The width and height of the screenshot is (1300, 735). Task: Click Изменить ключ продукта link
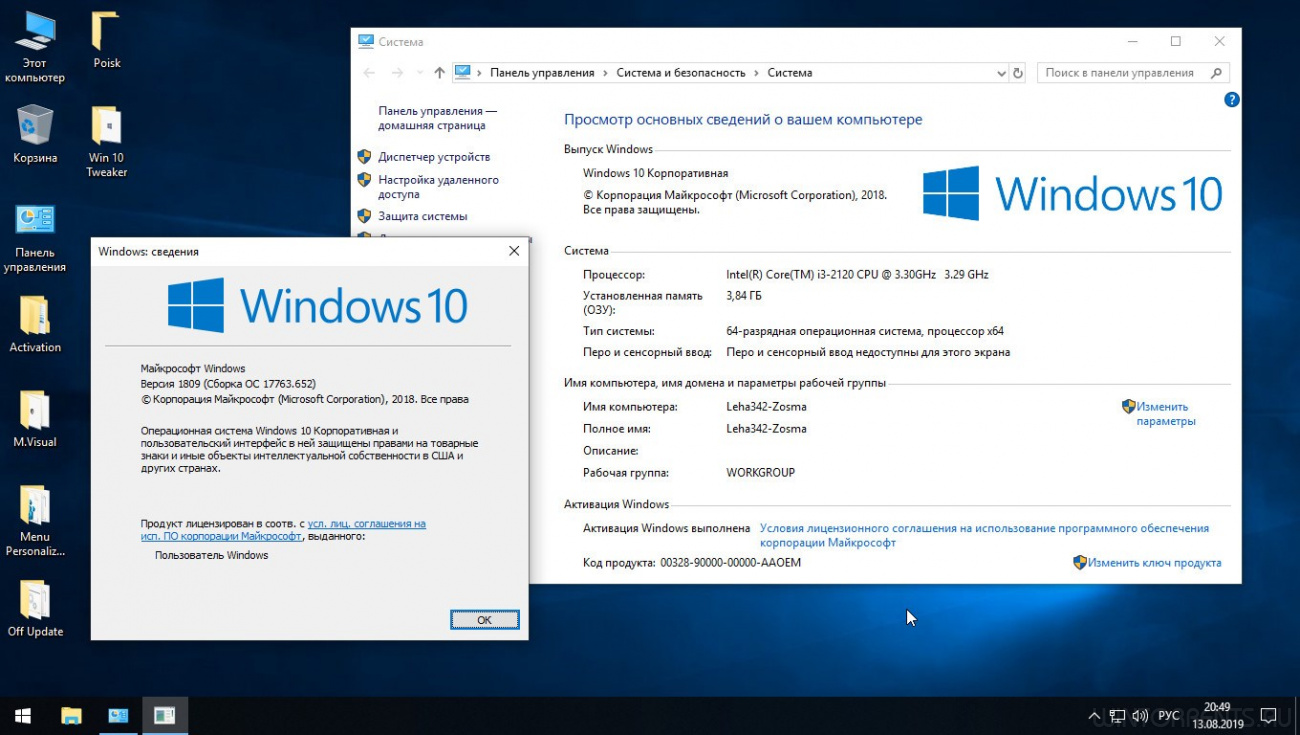pyautogui.click(x=1154, y=563)
